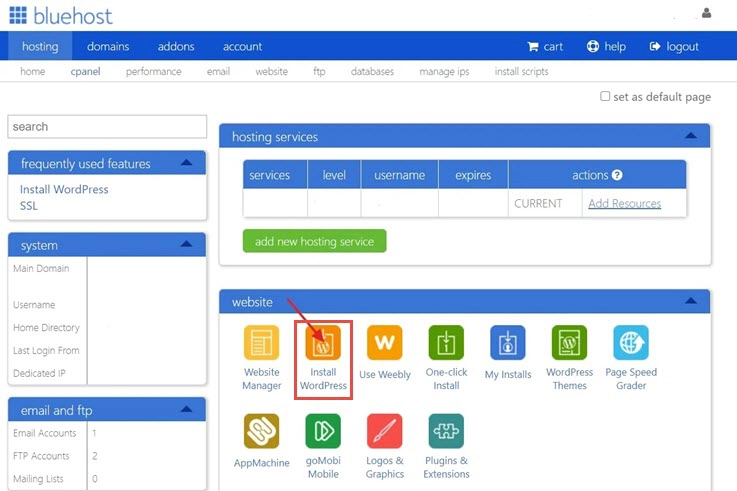Select the addons main tab
The image size is (737, 491).
tap(176, 46)
